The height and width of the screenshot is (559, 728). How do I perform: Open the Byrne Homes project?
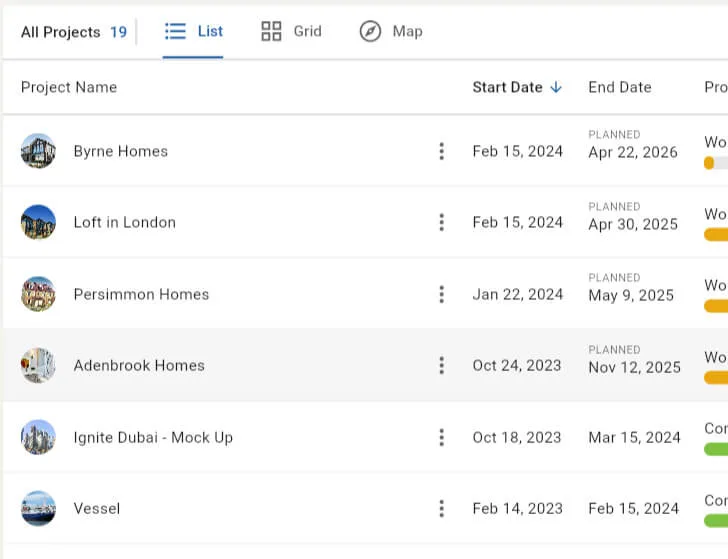point(120,151)
